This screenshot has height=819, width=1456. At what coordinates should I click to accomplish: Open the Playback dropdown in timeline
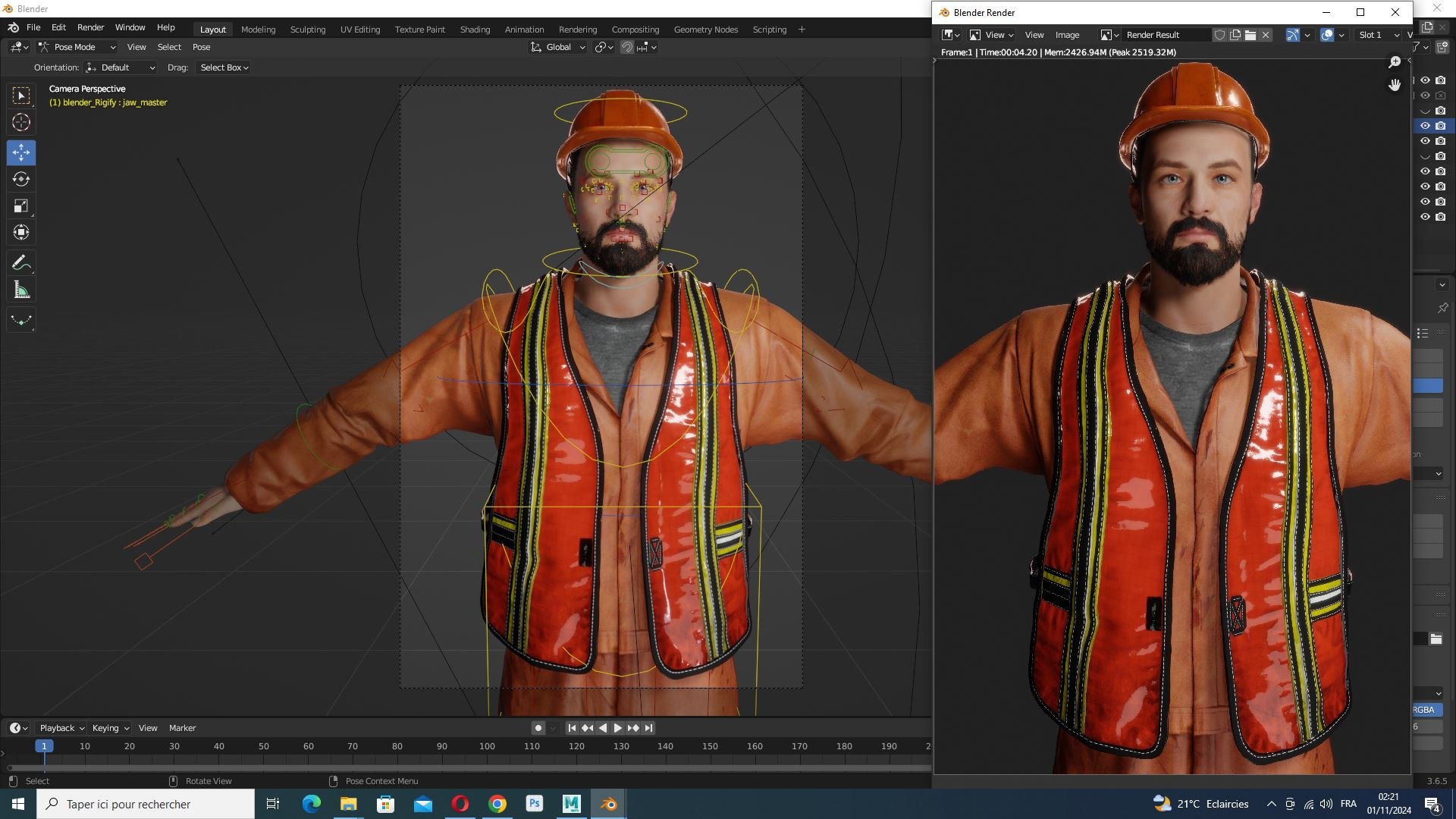click(x=61, y=728)
